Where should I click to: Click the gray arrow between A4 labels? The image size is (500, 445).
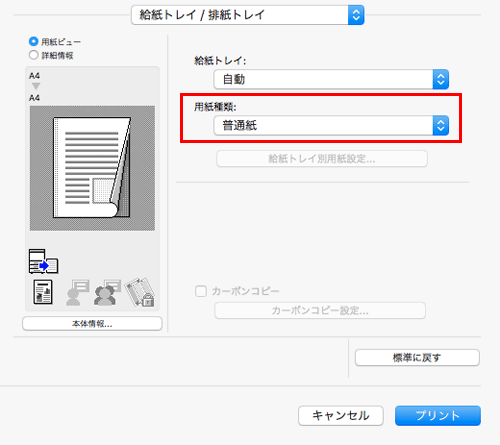(x=36, y=86)
